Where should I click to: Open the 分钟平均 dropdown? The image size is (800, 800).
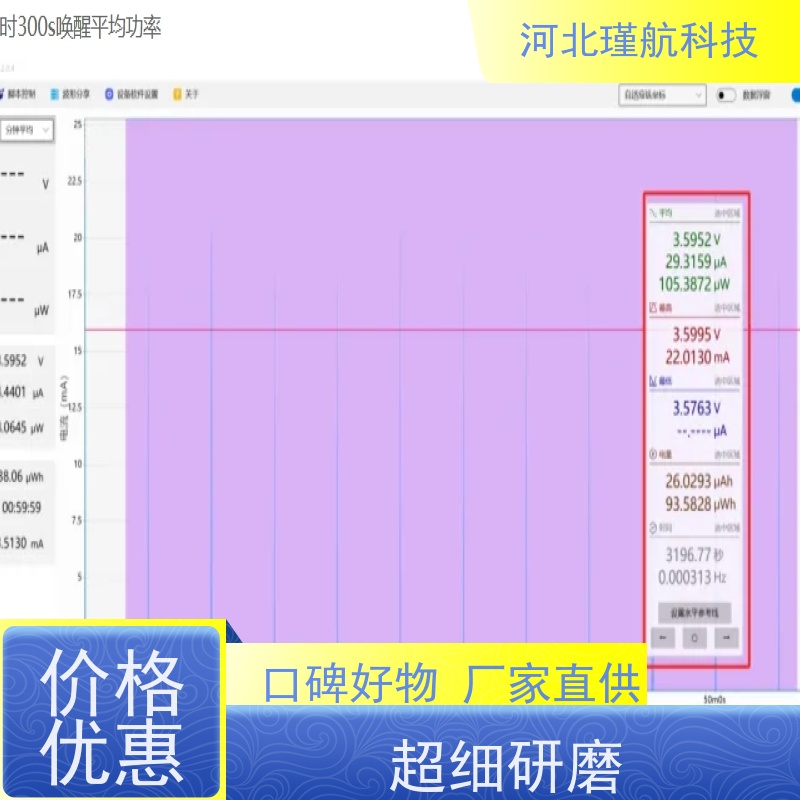(x=27, y=130)
